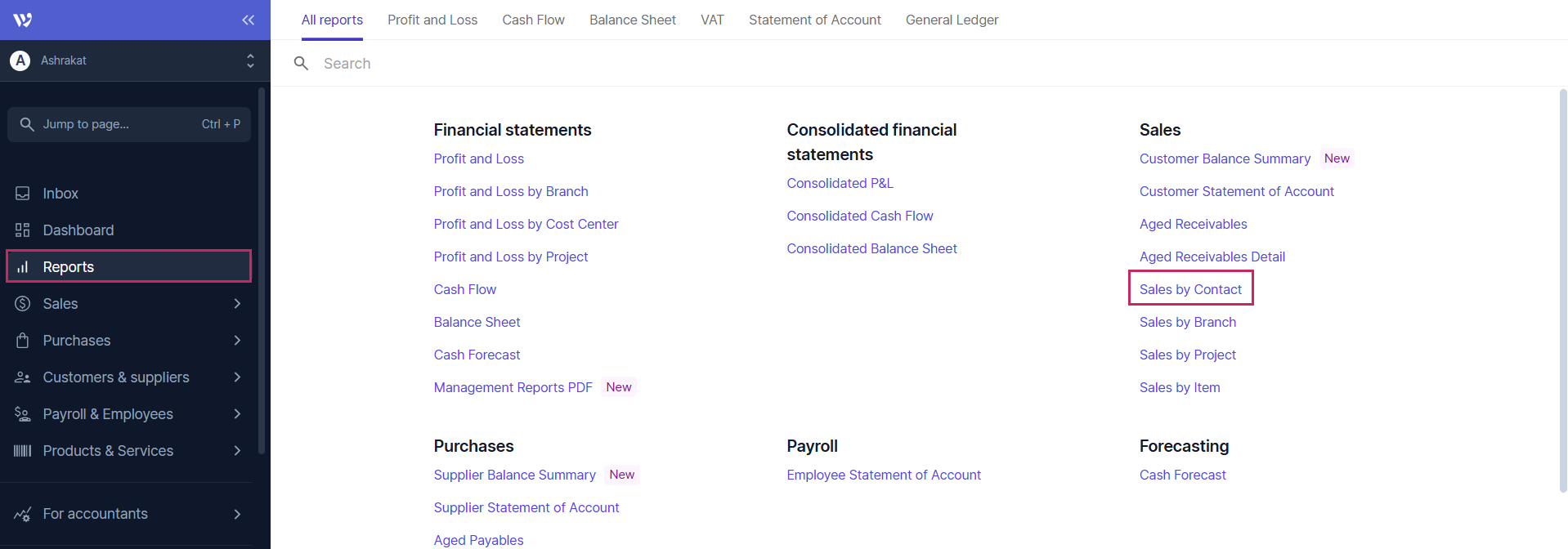Screen dimensions: 1568x549
Task: Click the Dashboard grid icon
Action: pos(23,230)
